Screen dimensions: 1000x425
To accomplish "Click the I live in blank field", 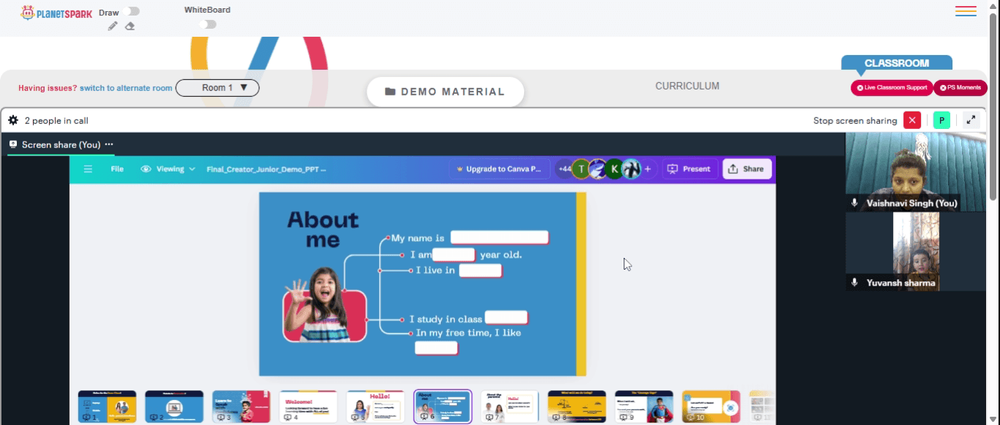I will [x=480, y=270].
